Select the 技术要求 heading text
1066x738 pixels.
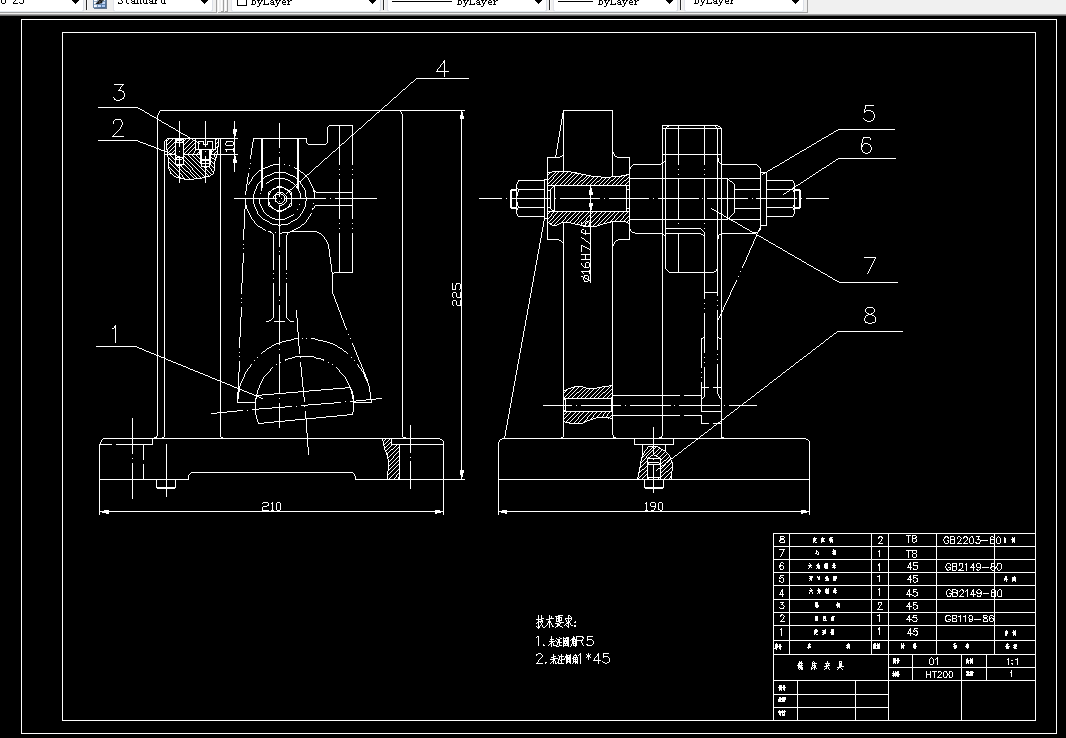pyautogui.click(x=556, y=622)
